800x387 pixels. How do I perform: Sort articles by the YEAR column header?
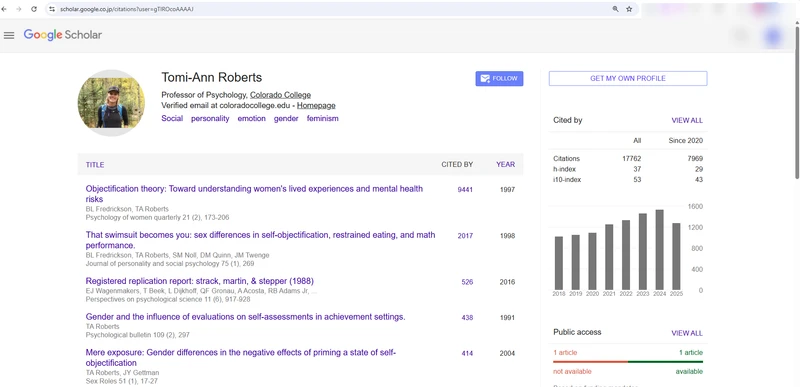(x=505, y=164)
